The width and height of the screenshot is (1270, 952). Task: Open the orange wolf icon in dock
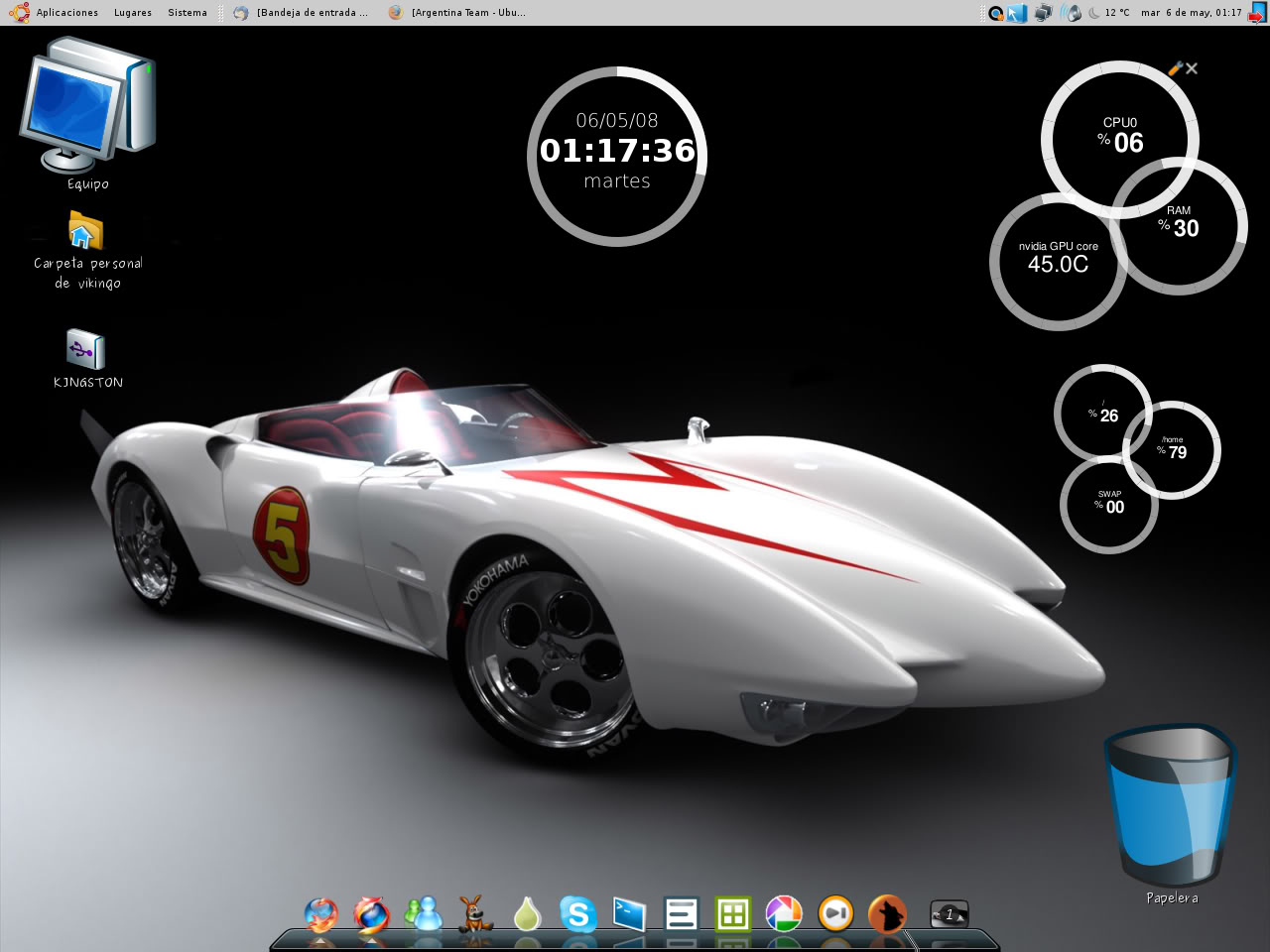[887, 913]
